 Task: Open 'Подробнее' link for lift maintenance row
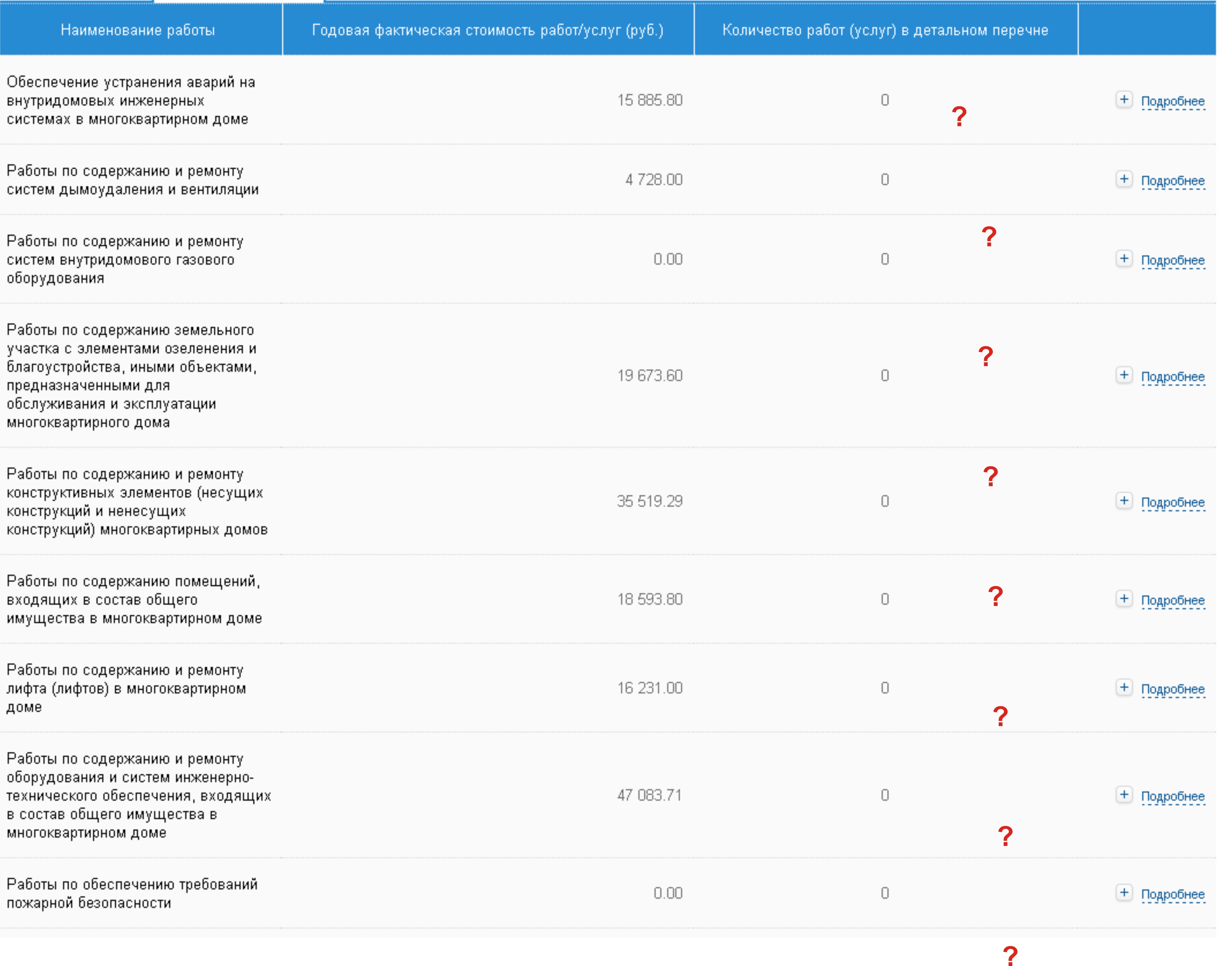pyautogui.click(x=1173, y=689)
